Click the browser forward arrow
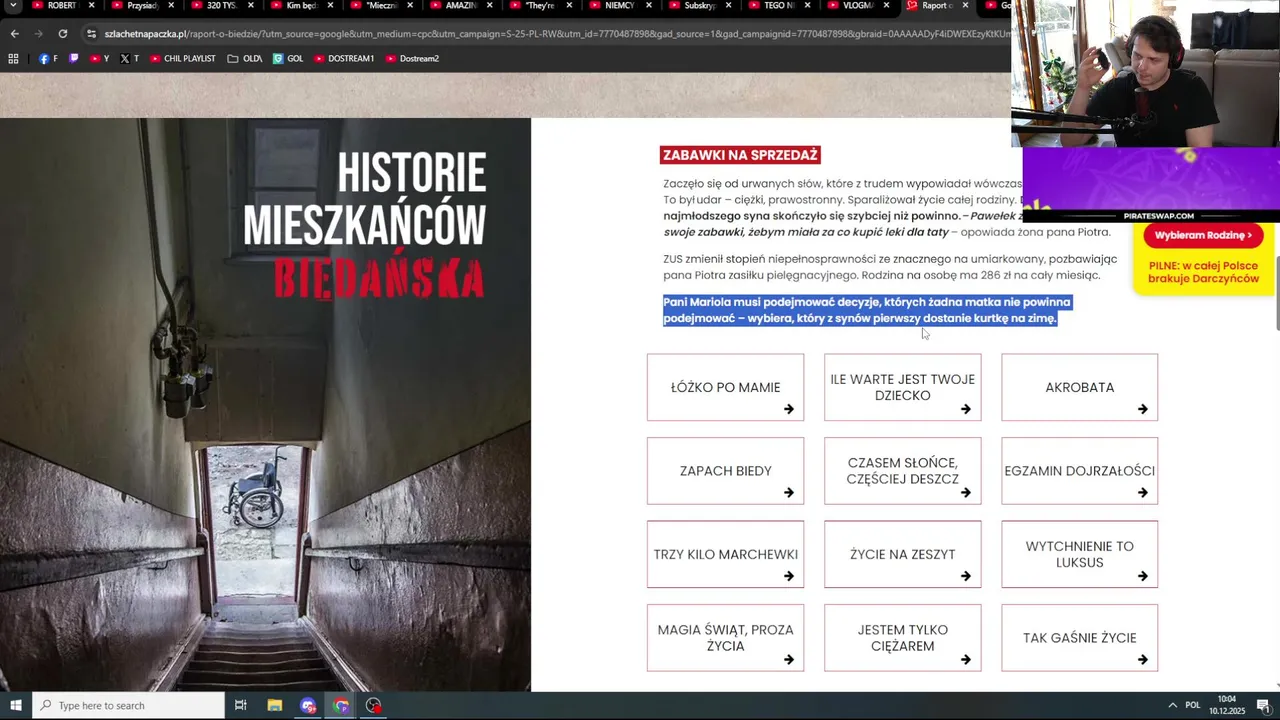The image size is (1280, 720). click(x=38, y=33)
